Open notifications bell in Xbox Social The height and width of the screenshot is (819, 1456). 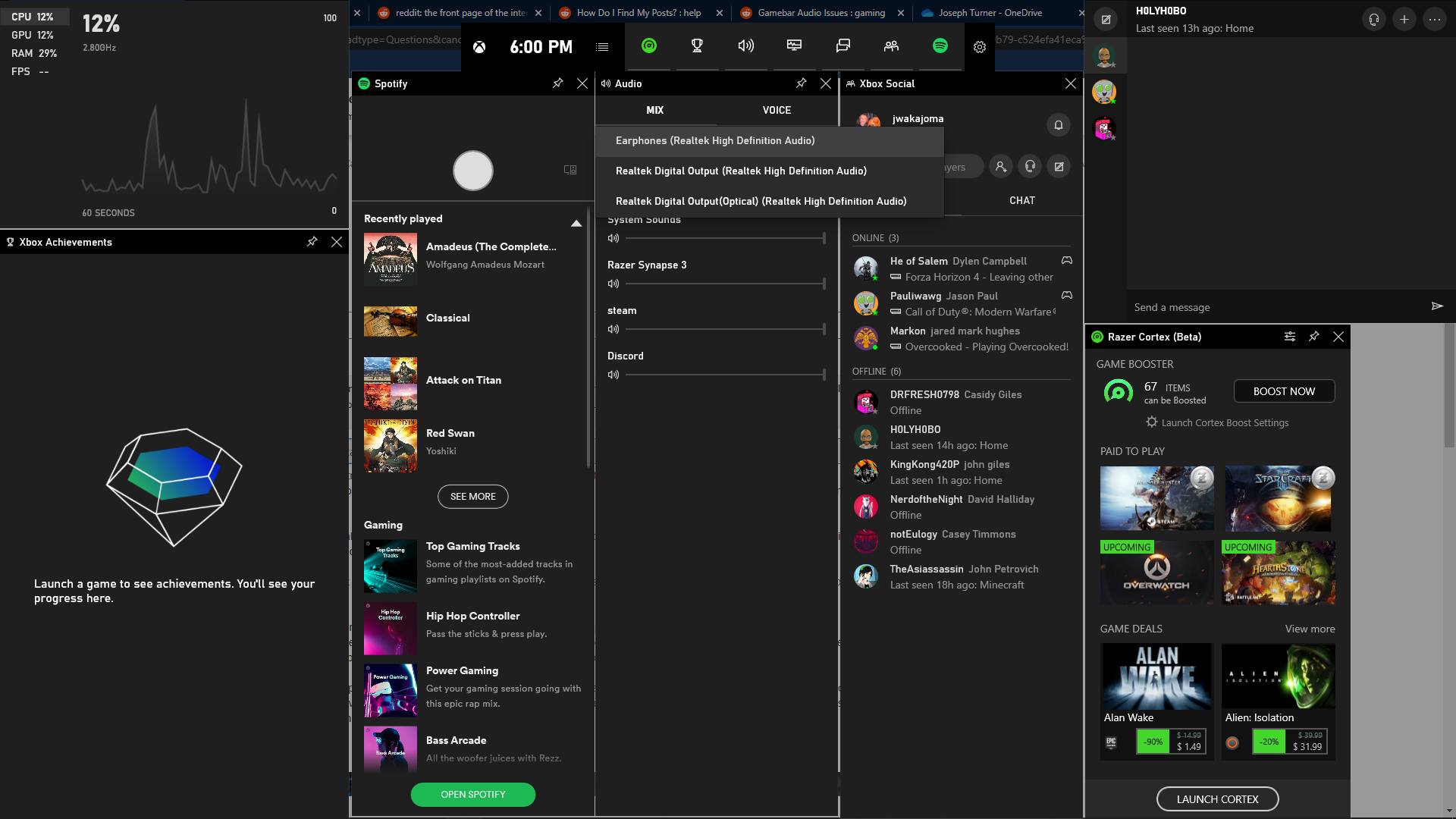click(1059, 125)
